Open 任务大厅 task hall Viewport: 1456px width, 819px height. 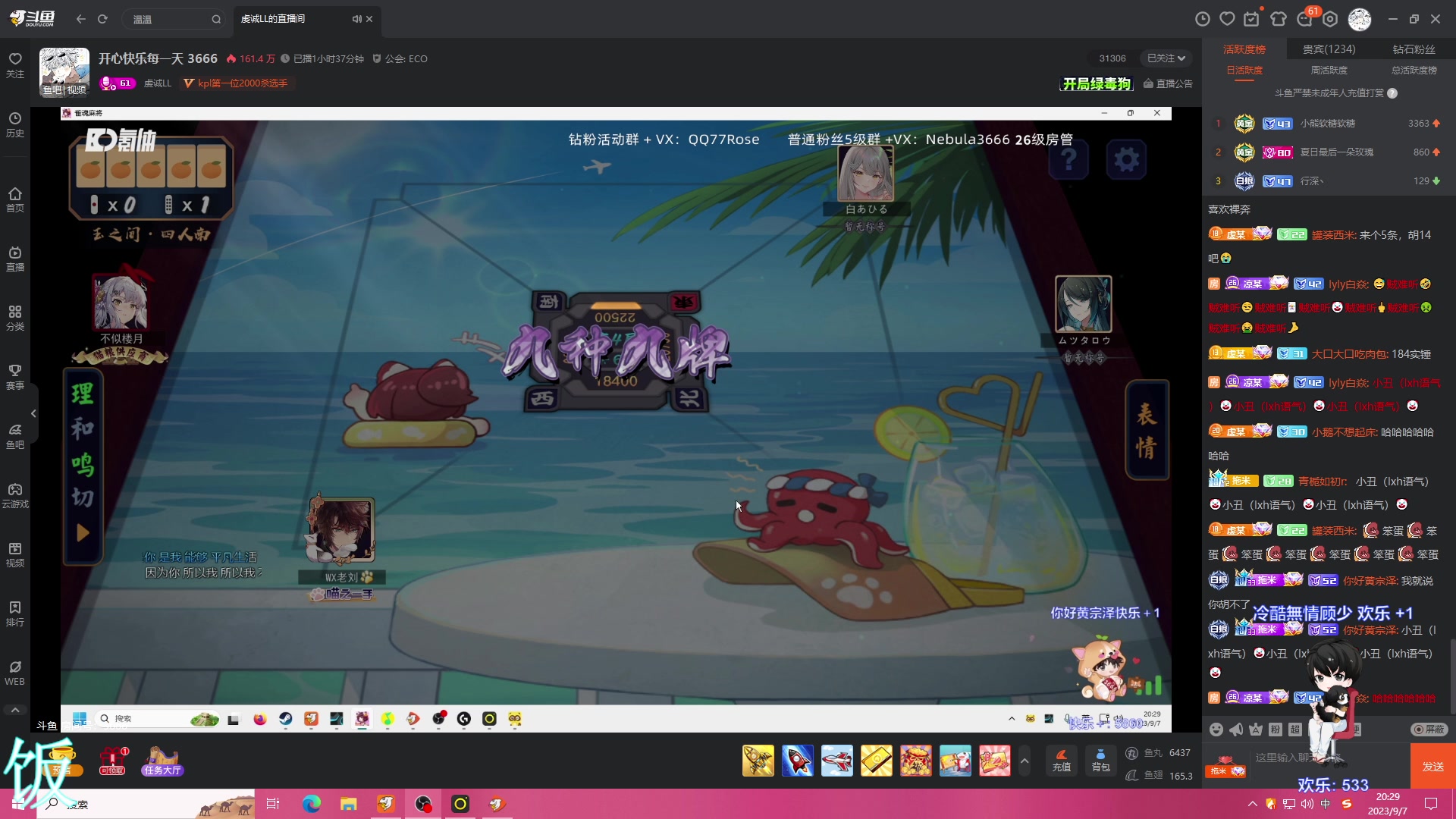(x=162, y=761)
